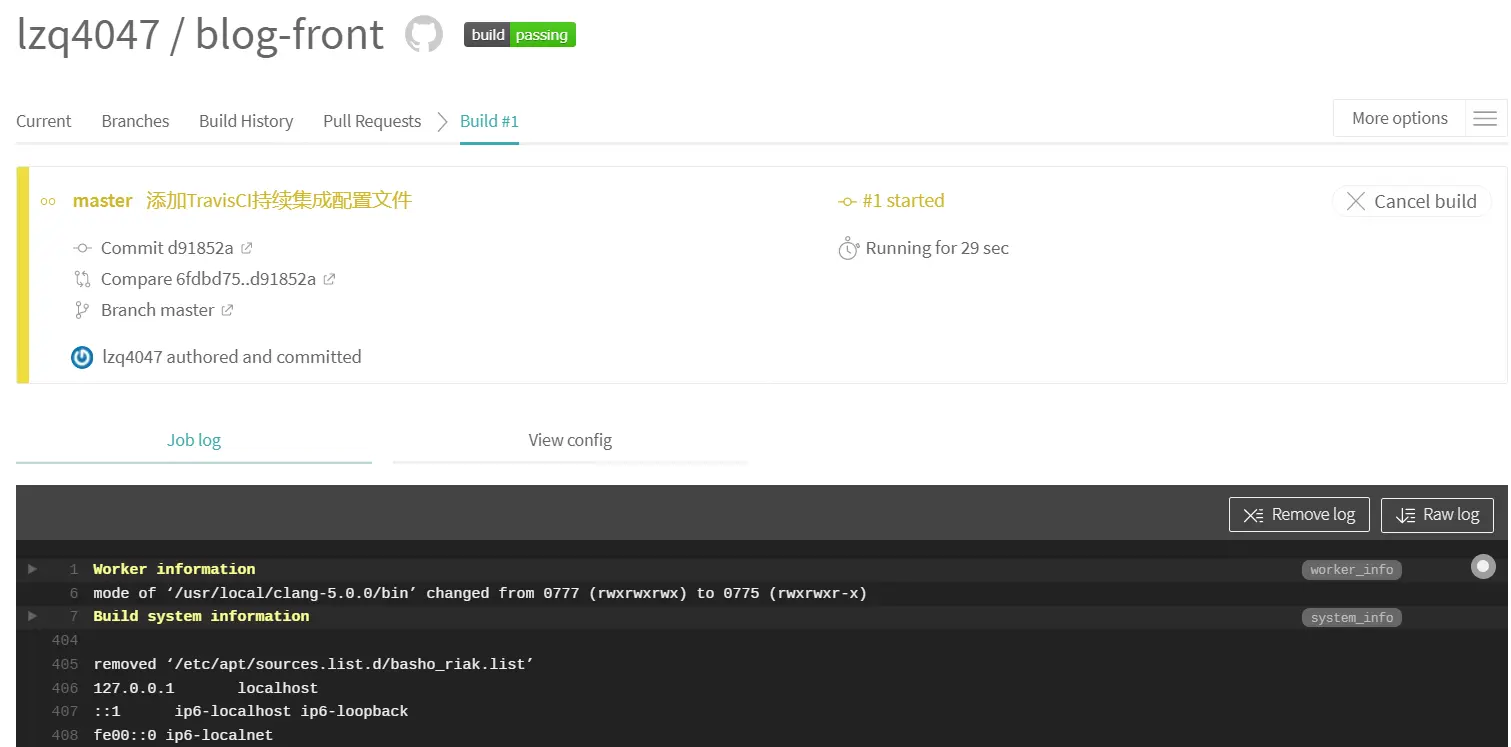Expand the Worker information log fold
This screenshot has height=747, width=1511.
tap(32, 569)
